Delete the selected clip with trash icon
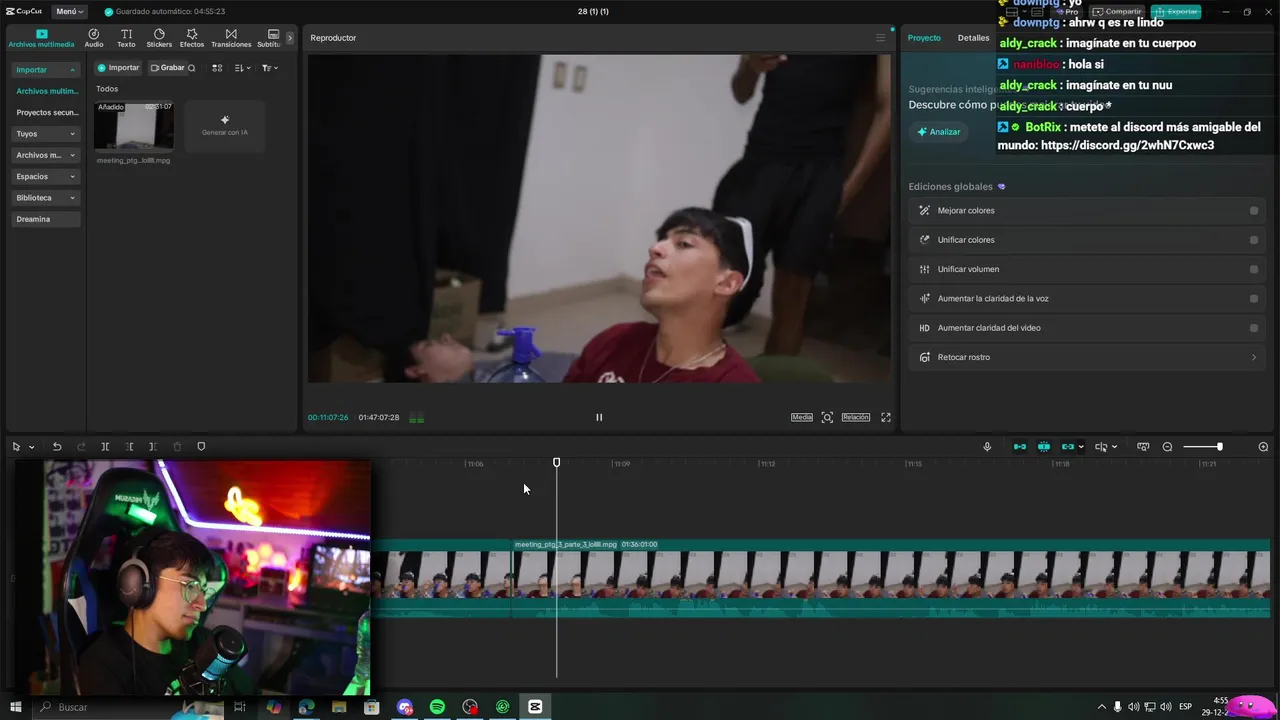 point(177,447)
